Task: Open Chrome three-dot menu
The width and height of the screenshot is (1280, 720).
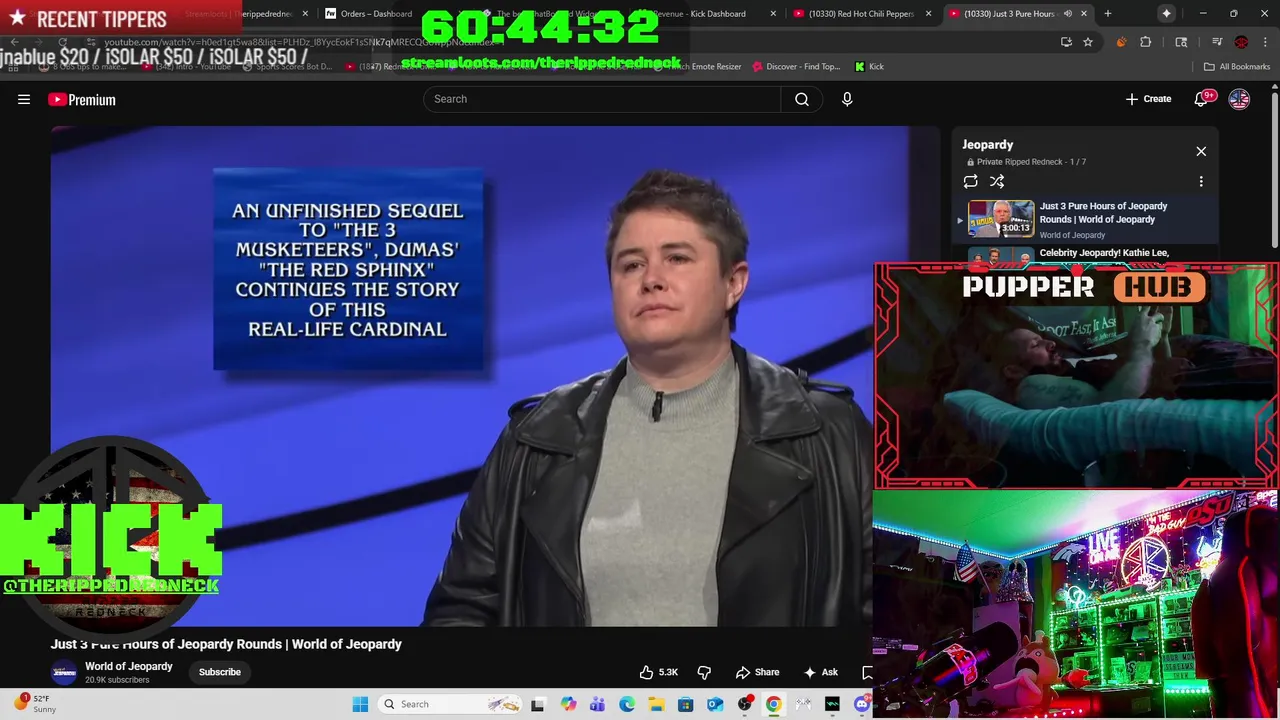Action: coord(1264,42)
